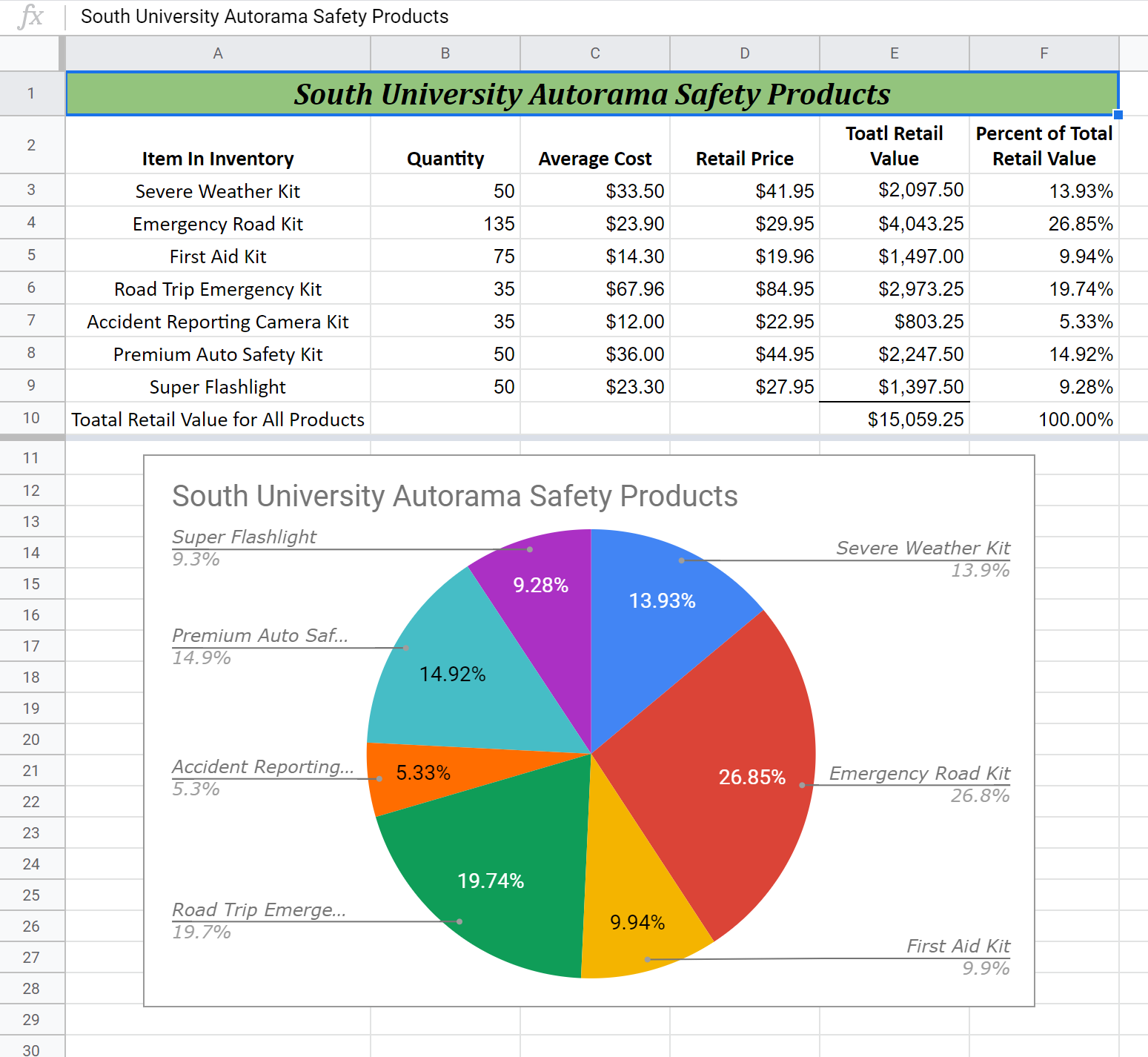Click 'Percent of Total Retail Value' header
The height and width of the screenshot is (1057, 1148).
1044,145
